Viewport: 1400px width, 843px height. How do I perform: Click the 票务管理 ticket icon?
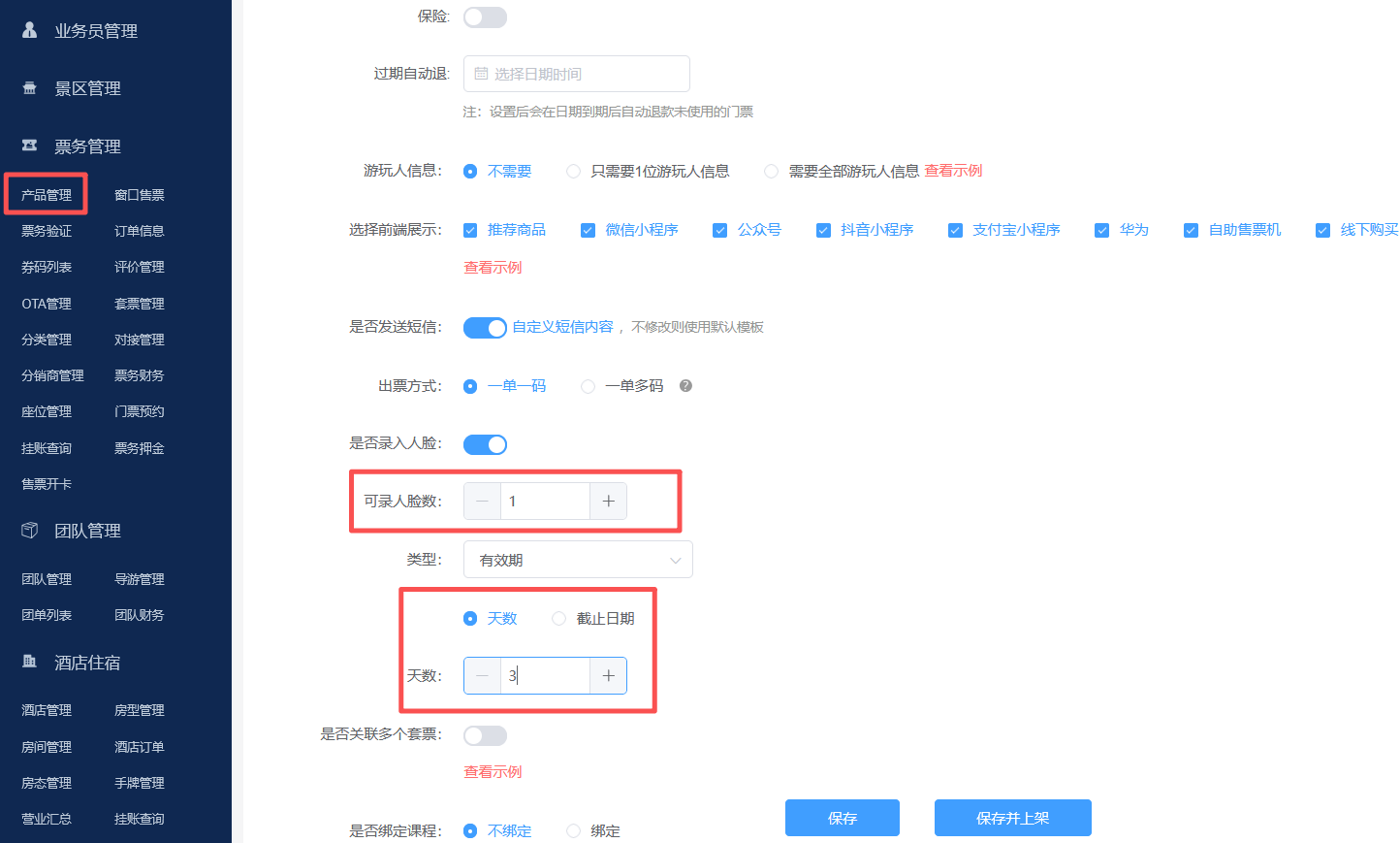pos(27,146)
